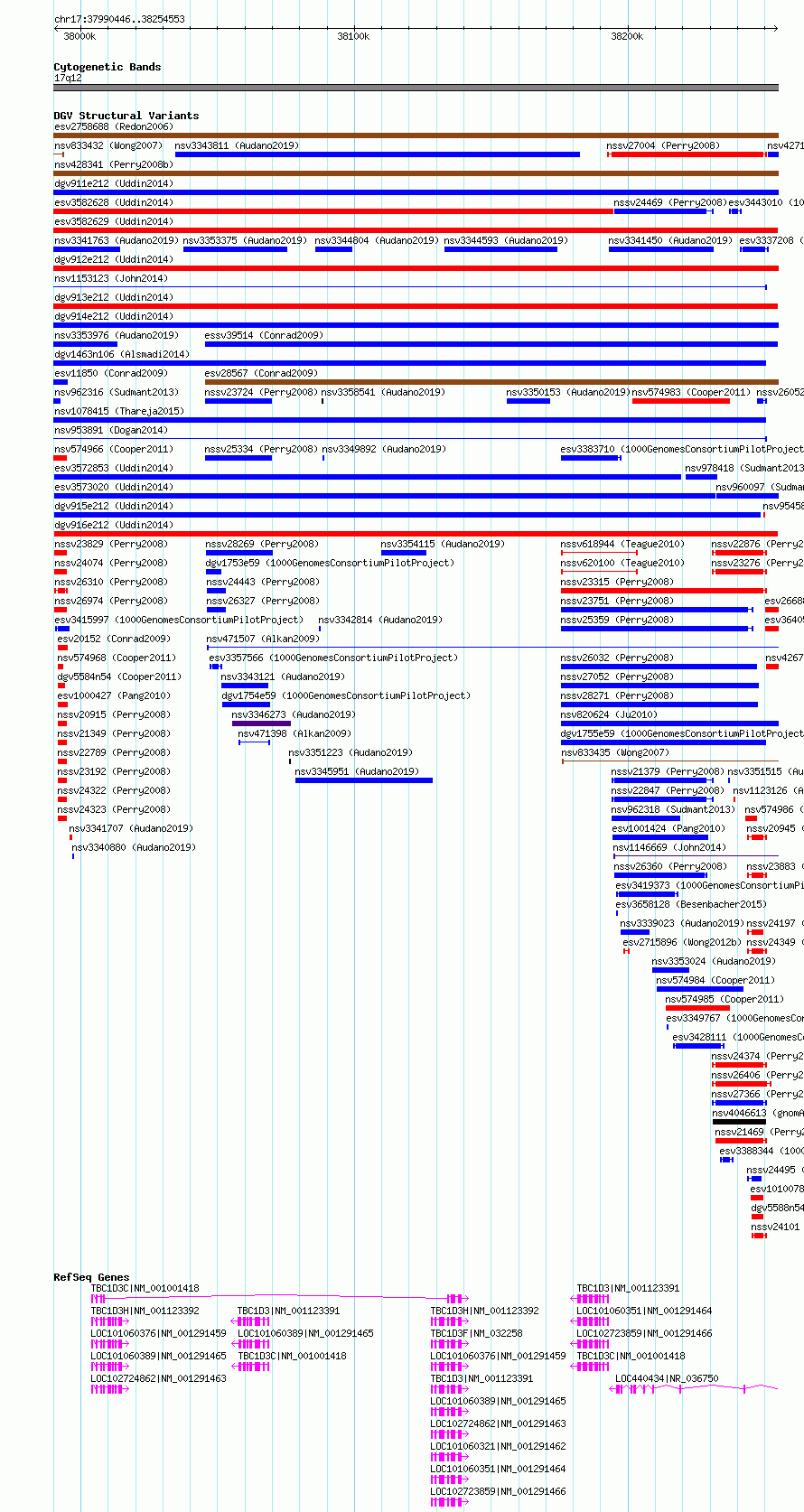The height and width of the screenshot is (1512, 804).
Task: Click nsv3353024 (Audano2019) label
Action: pos(714,961)
